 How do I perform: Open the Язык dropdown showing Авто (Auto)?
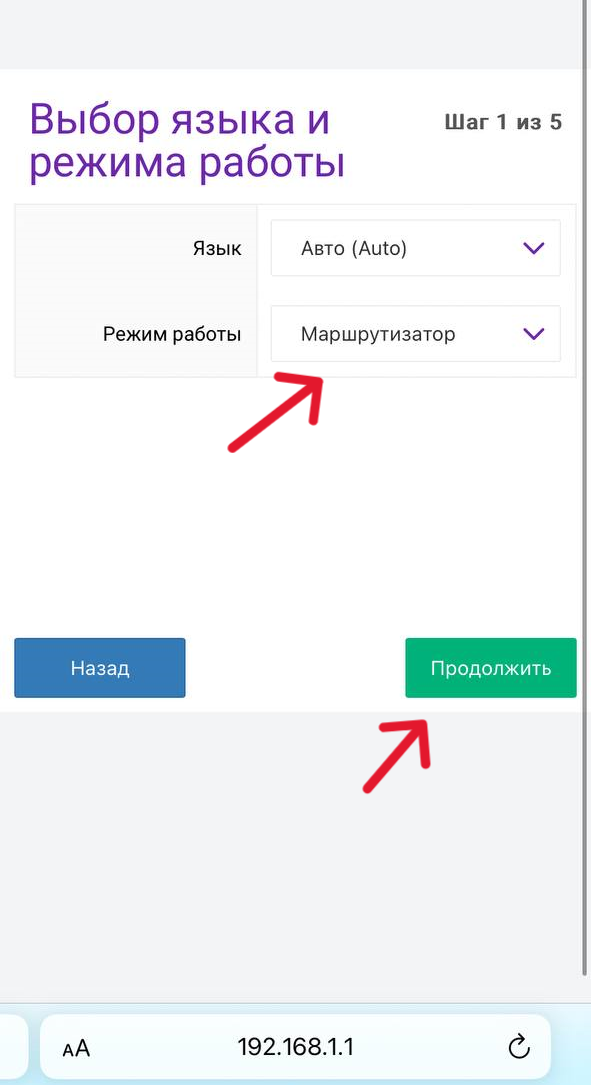point(415,248)
